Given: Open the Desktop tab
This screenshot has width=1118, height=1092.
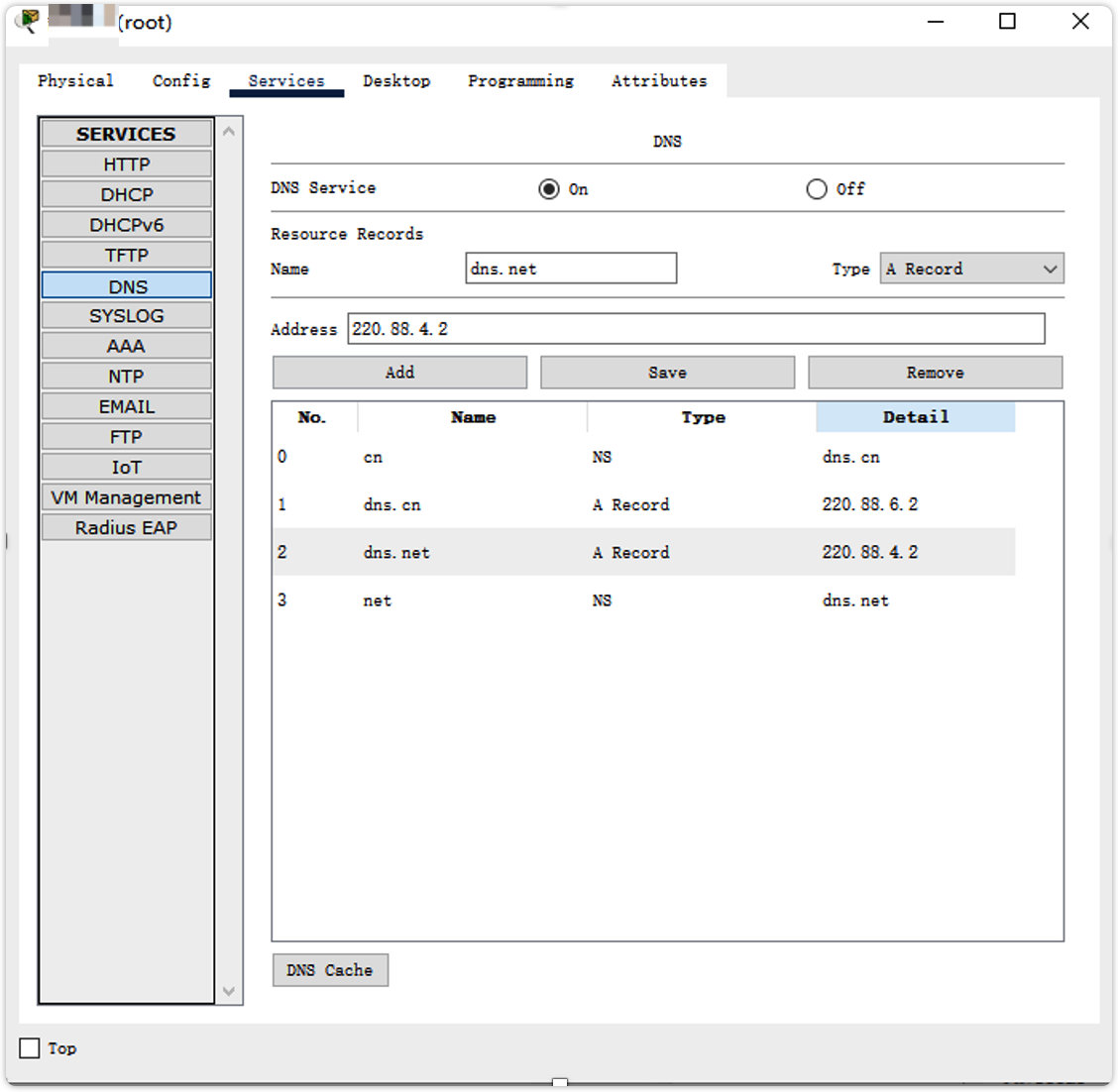Looking at the screenshot, I should pyautogui.click(x=396, y=81).
